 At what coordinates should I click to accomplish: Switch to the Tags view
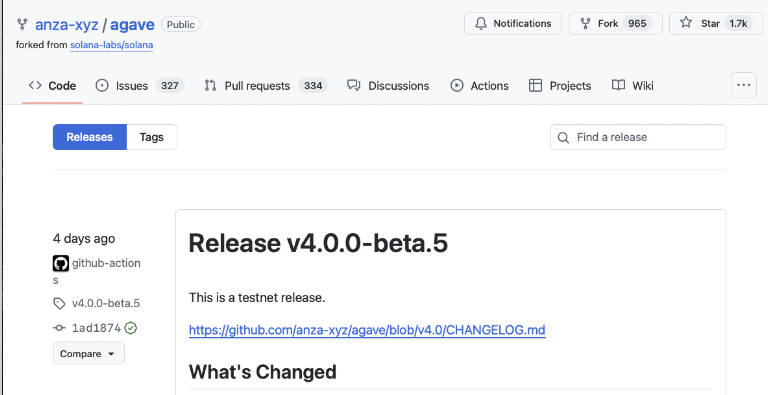tap(151, 137)
